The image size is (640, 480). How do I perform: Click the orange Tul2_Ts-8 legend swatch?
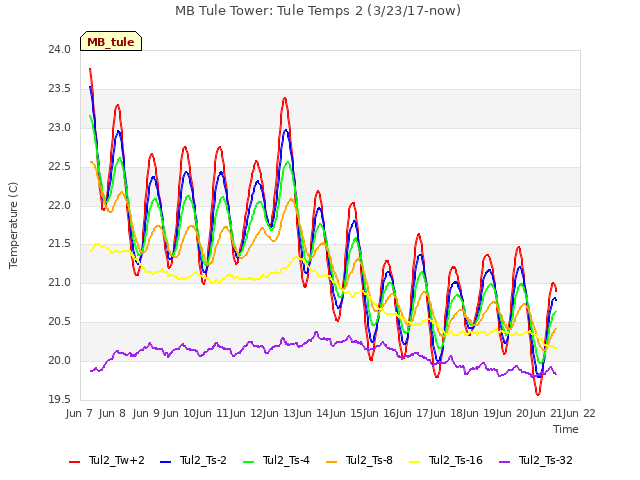(x=331, y=462)
